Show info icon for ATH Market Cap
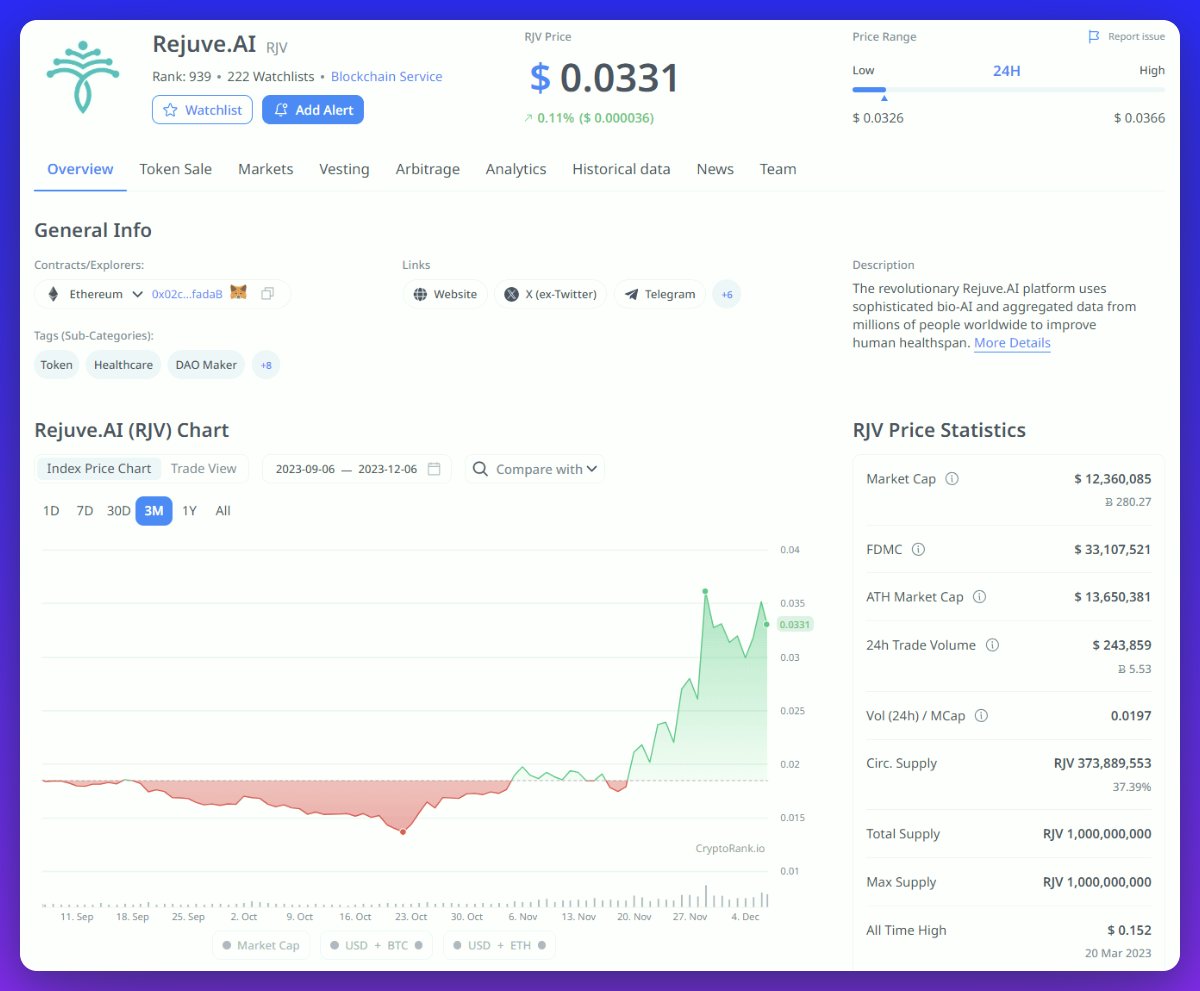This screenshot has width=1200, height=991. click(979, 597)
